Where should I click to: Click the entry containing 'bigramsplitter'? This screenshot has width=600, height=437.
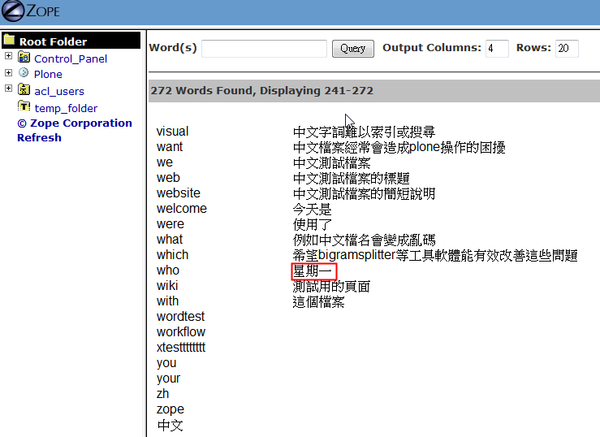click(435, 255)
